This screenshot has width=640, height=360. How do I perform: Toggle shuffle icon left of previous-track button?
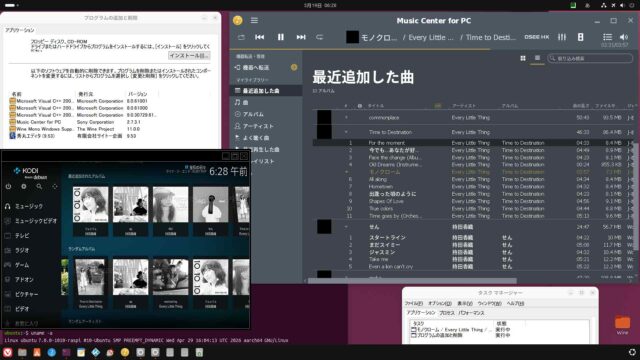point(241,37)
